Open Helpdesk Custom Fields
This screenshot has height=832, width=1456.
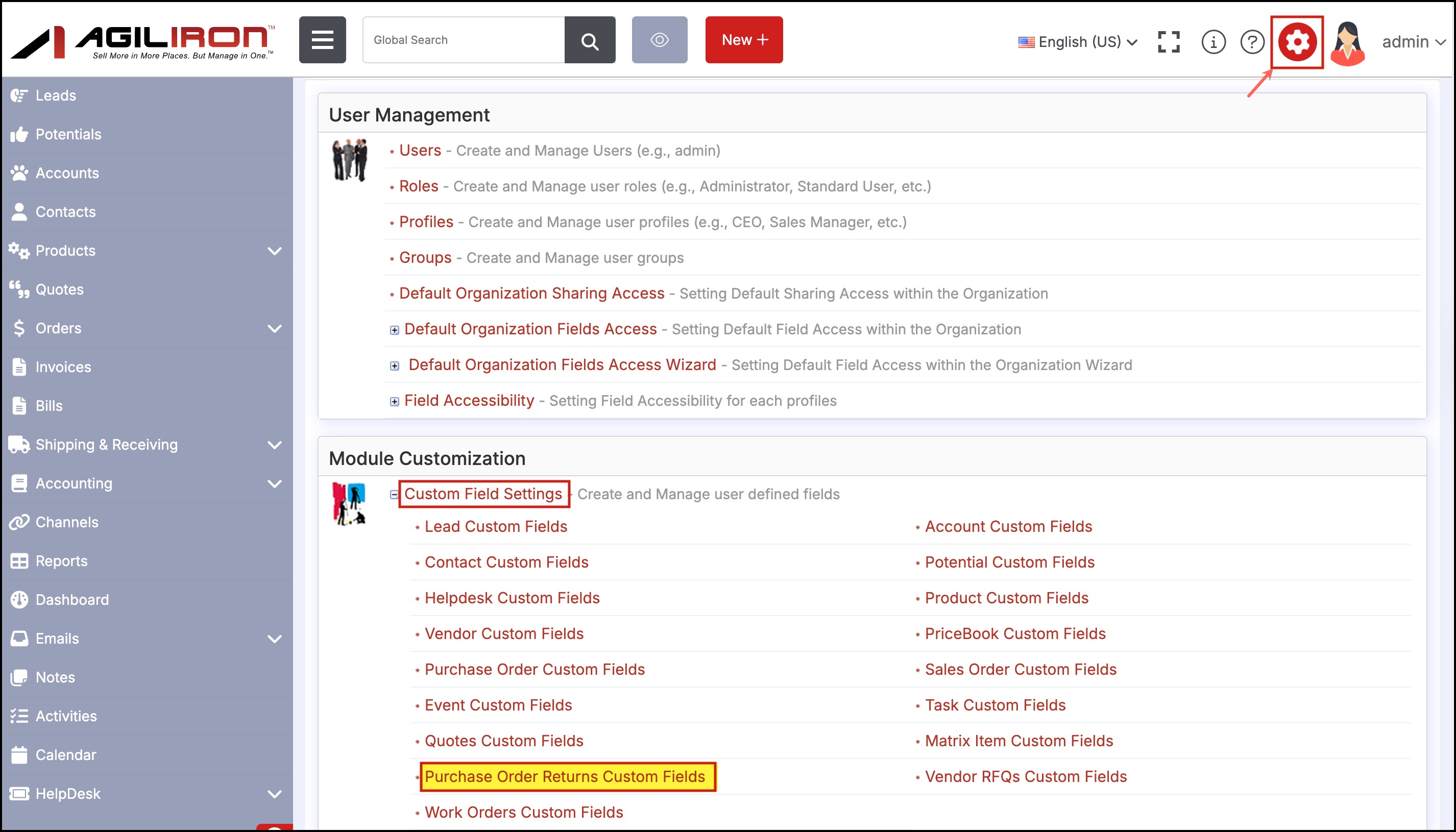pyautogui.click(x=512, y=598)
